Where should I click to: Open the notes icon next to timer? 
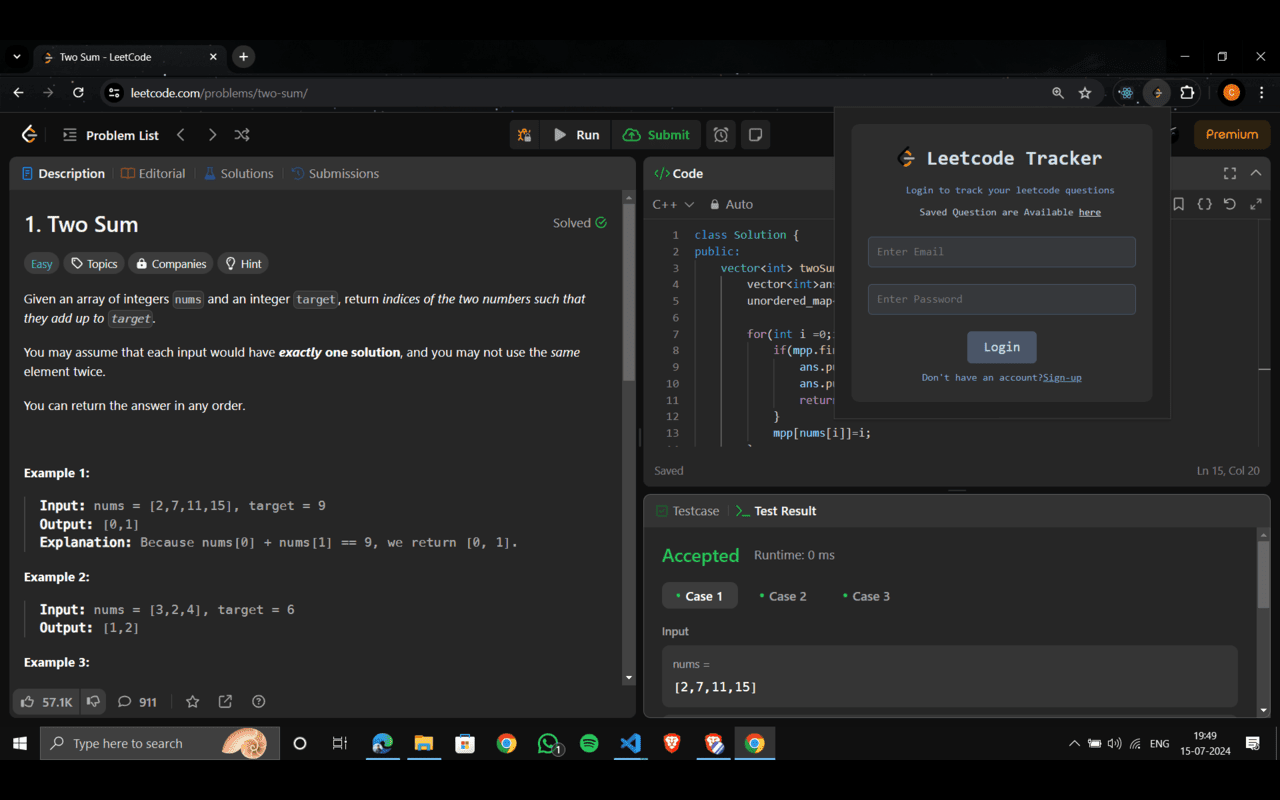[756, 135]
